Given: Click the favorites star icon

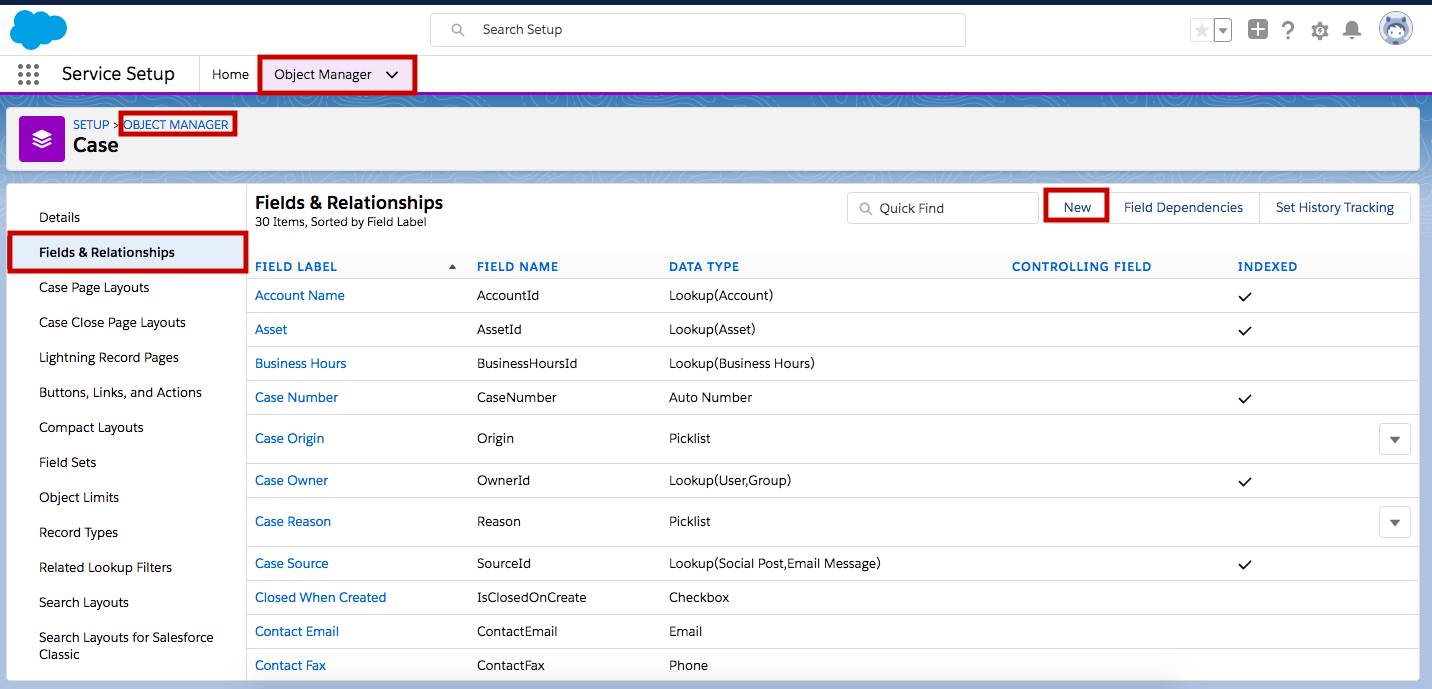Looking at the screenshot, I should 1201,30.
